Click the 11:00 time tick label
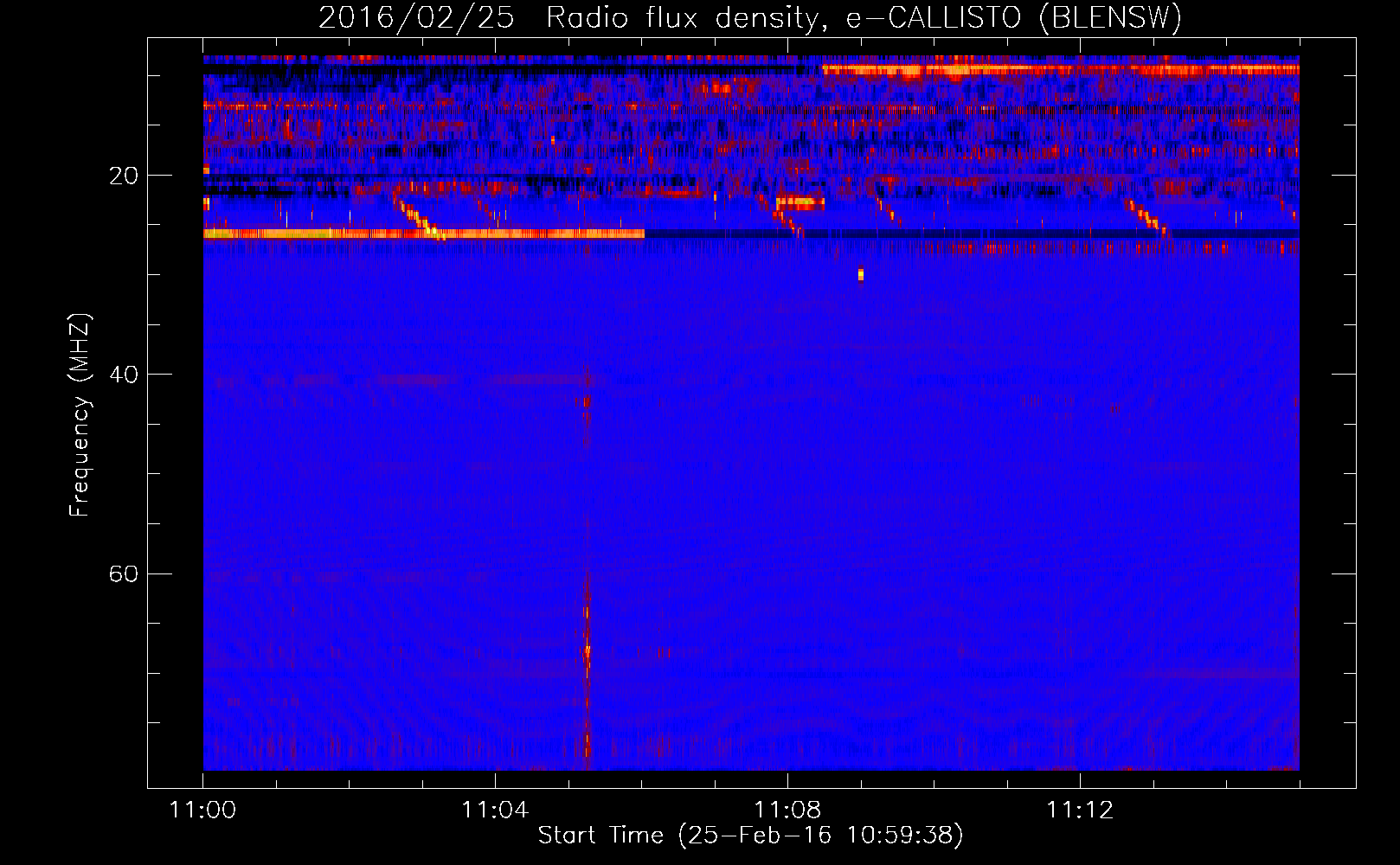1400x865 pixels. tap(203, 811)
